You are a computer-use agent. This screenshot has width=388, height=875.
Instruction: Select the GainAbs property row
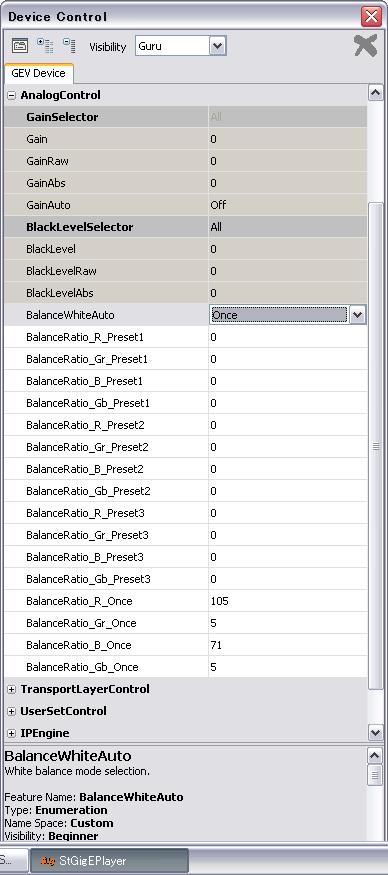[185, 183]
